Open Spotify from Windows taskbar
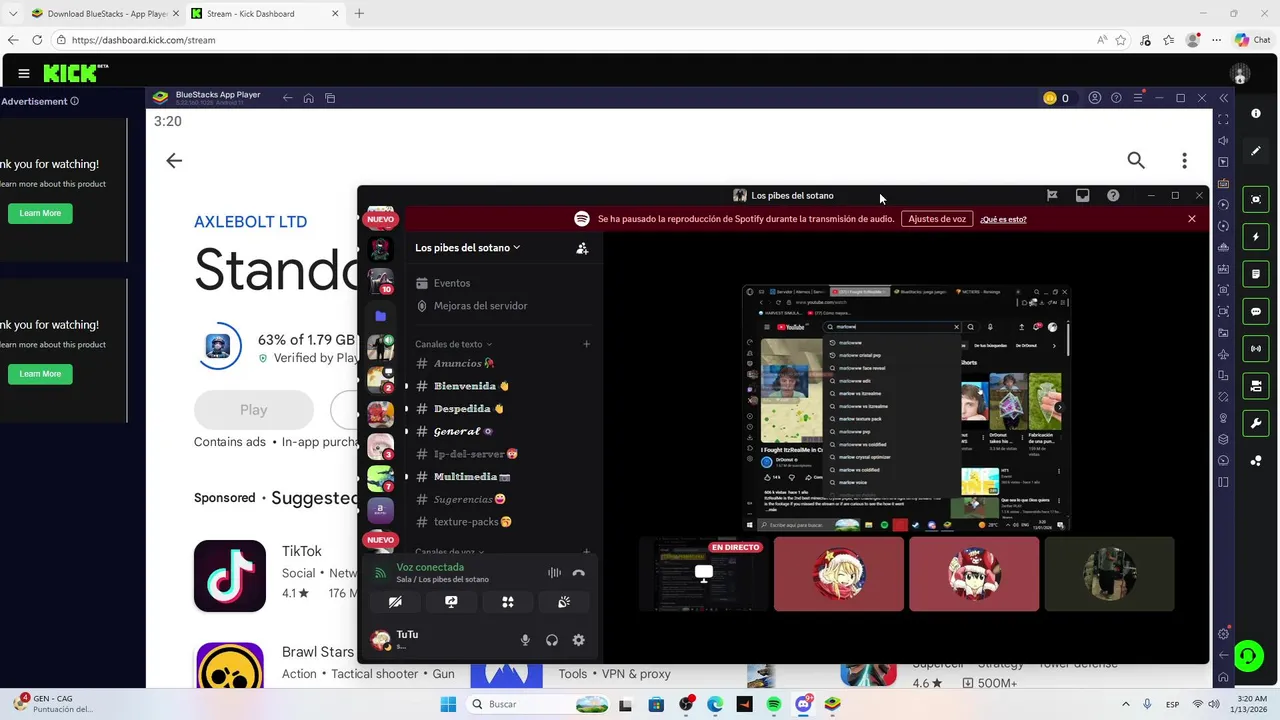Screen dimensions: 1280x720 click(x=774, y=704)
